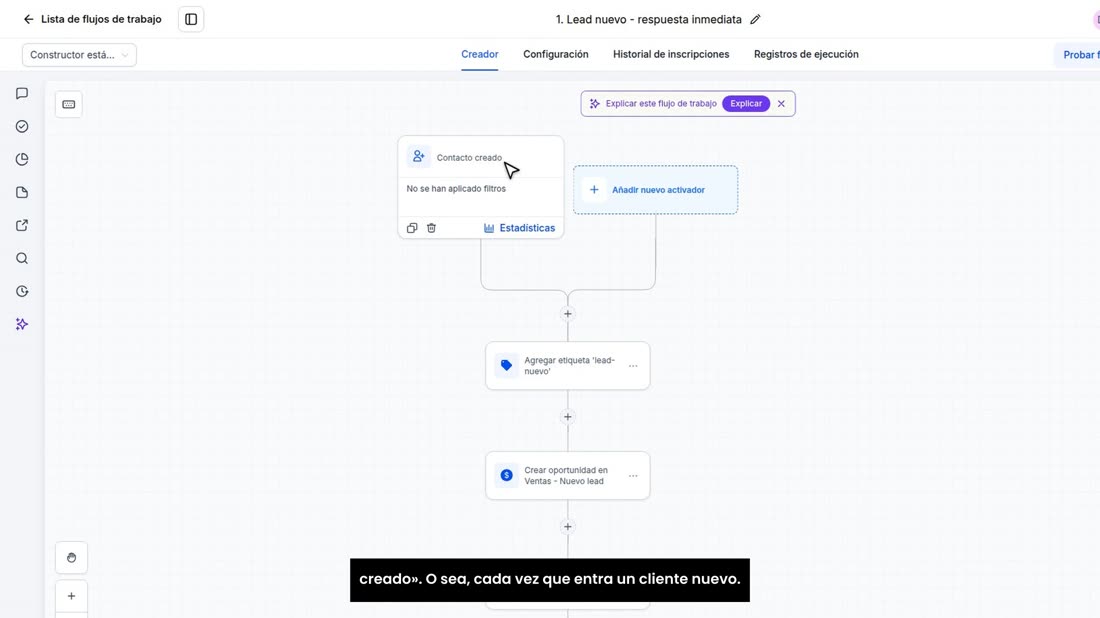
Task: Switch to the Creador tab
Action: point(480,54)
